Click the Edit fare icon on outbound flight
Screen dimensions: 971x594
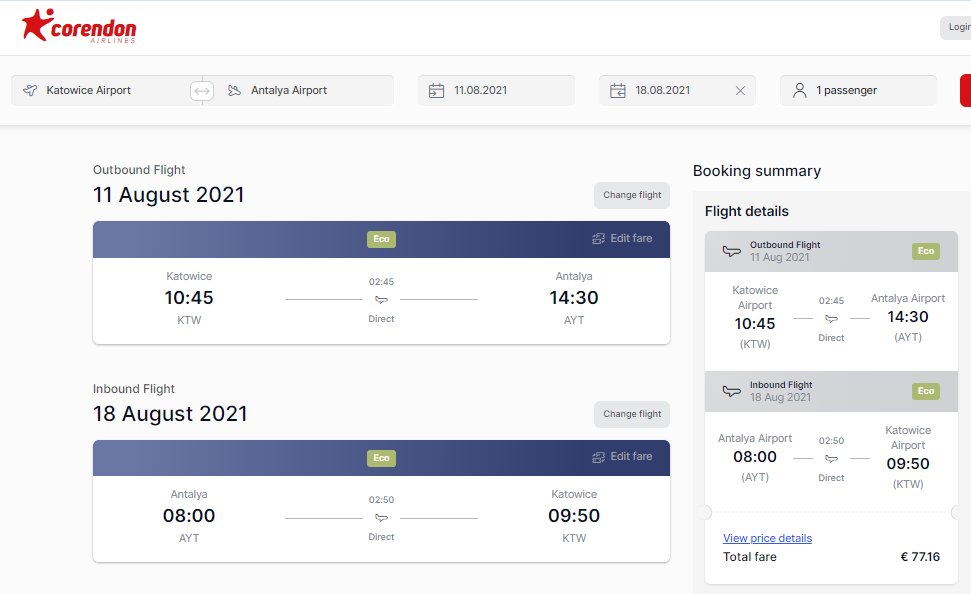(598, 238)
